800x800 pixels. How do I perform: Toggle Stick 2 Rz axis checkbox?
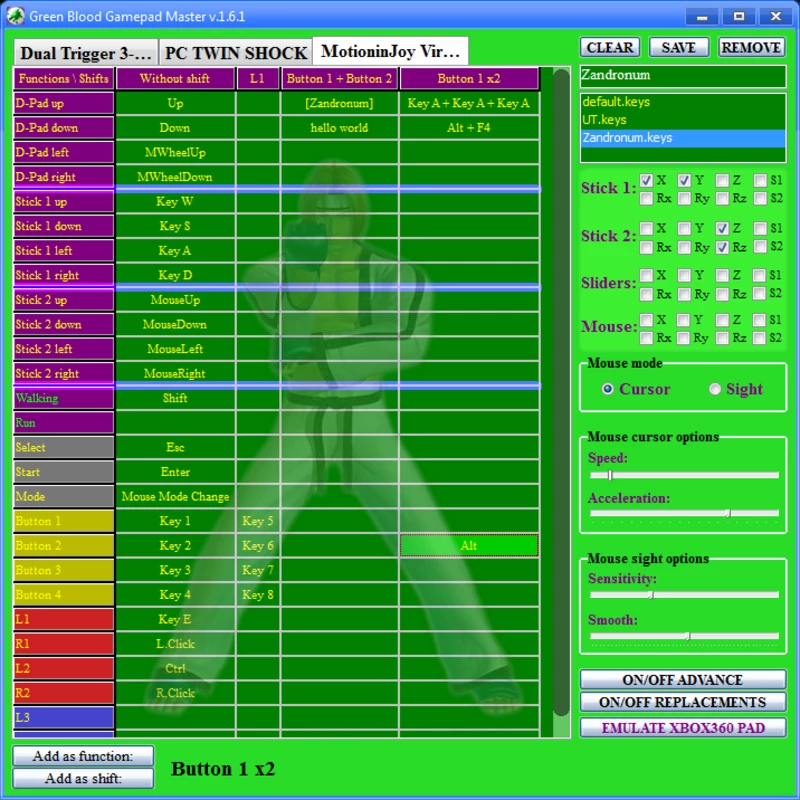tap(722, 247)
